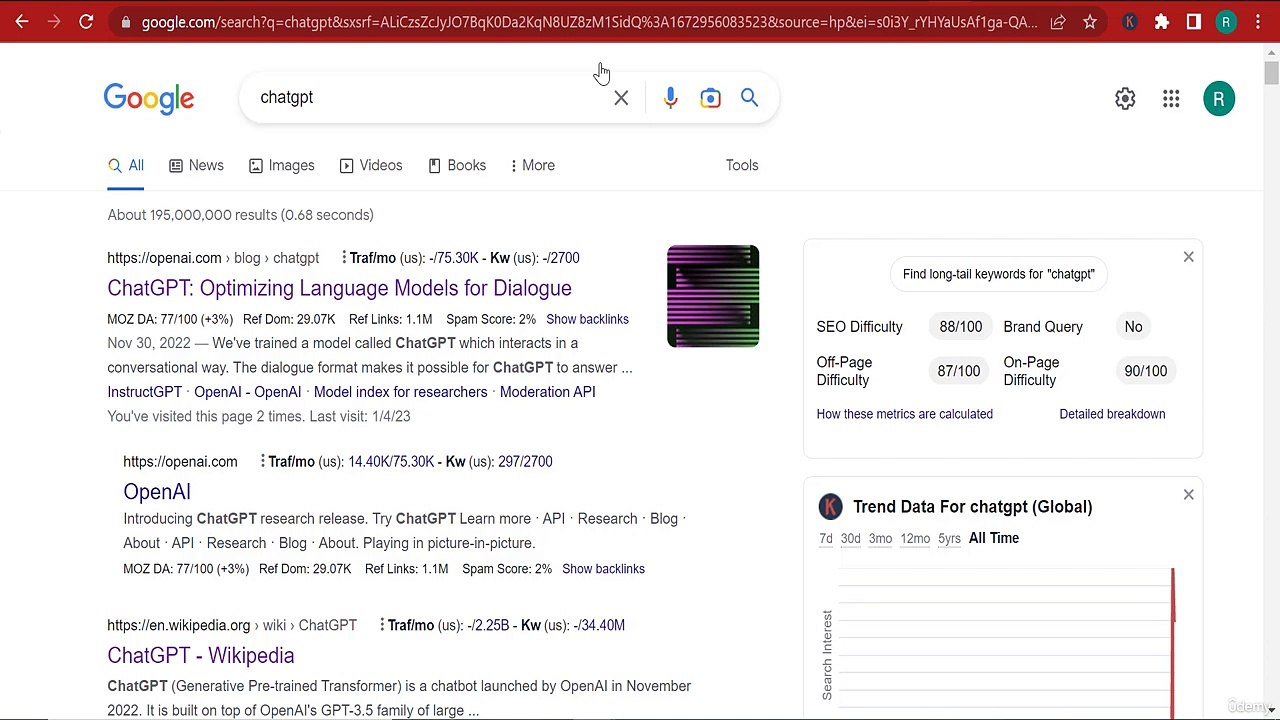Viewport: 1280px width, 720px height.
Task: Click the On-Page Difficulty value 90/100
Action: point(1145,371)
